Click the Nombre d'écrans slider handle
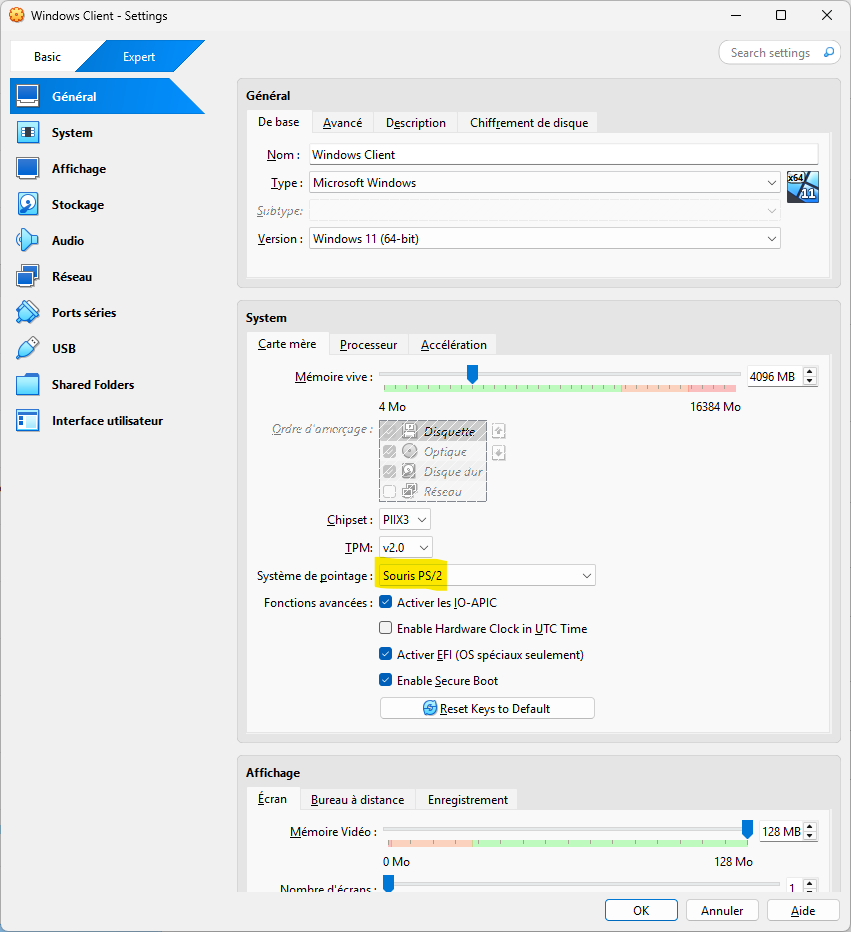 (388, 883)
